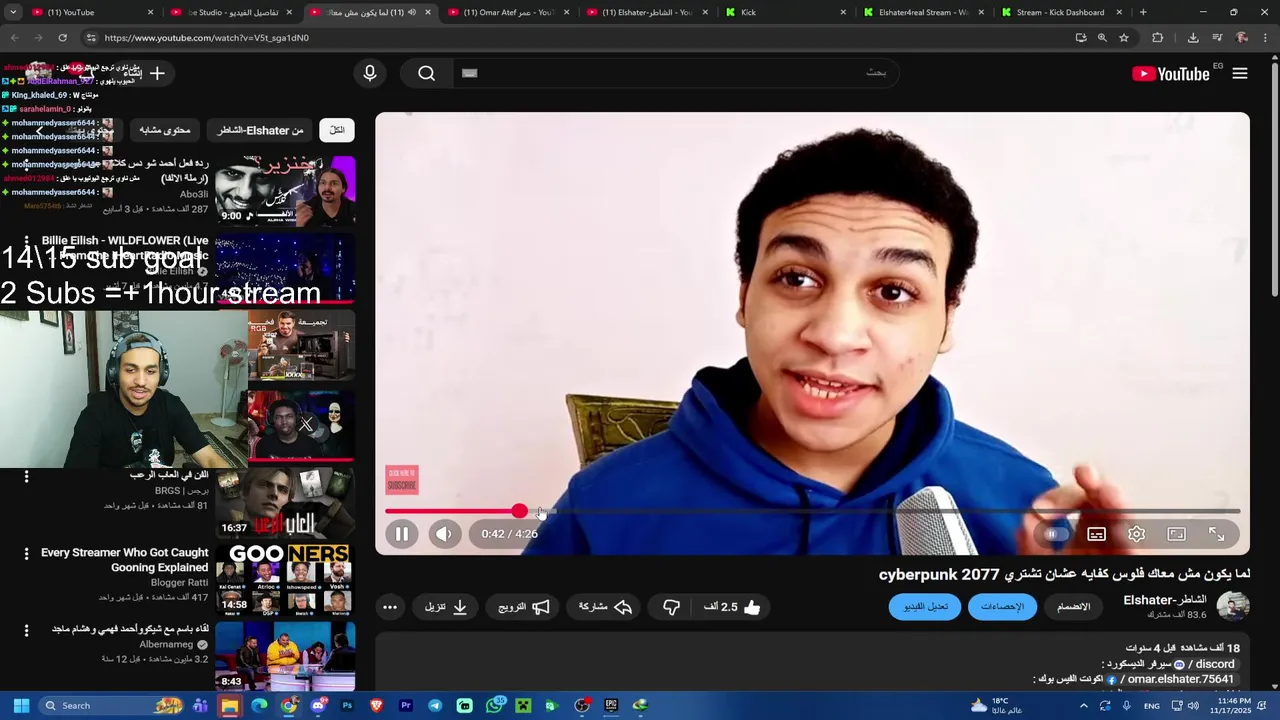Click the الترويج promote button

[524, 607]
